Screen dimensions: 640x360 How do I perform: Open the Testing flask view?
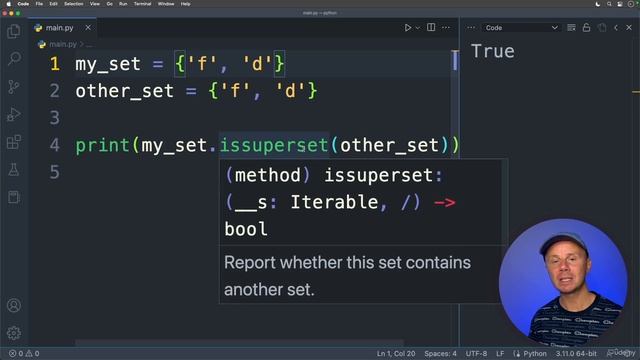point(14,170)
